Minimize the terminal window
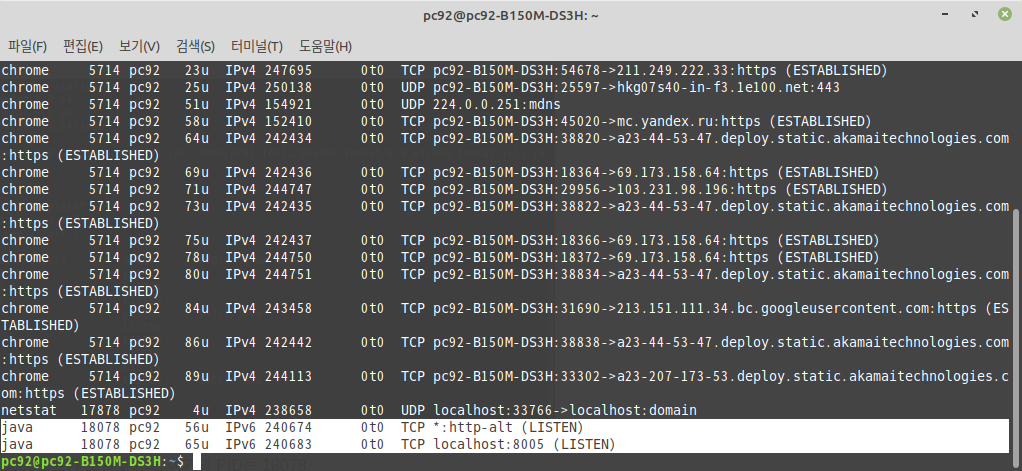The width and height of the screenshot is (1022, 471). [946, 14]
